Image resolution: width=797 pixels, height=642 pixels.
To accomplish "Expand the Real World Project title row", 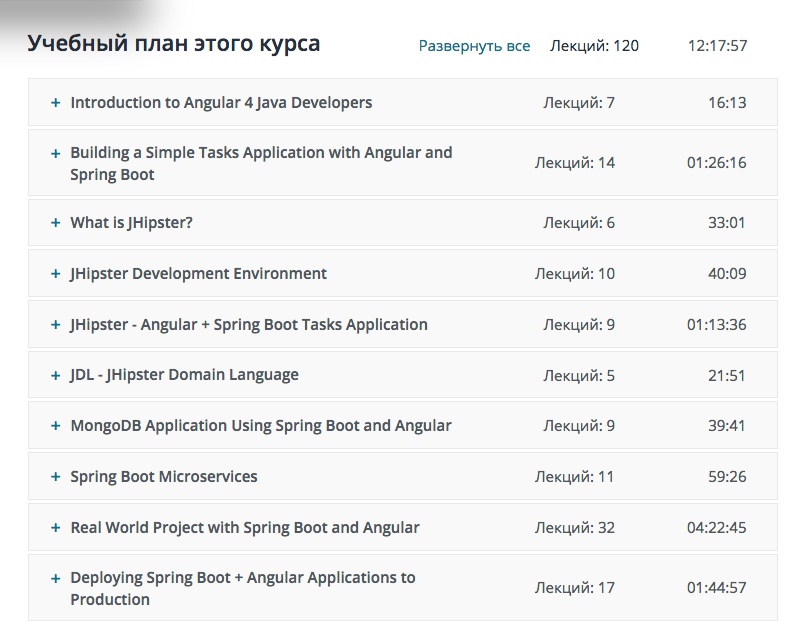I will pyautogui.click(x=245, y=527).
